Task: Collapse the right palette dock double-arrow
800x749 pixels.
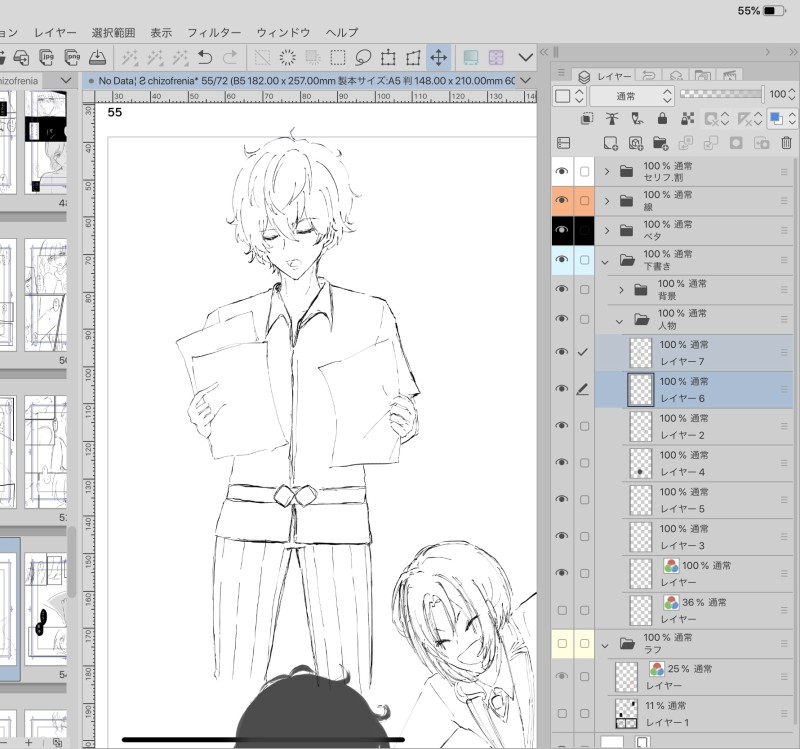Action: 793,52
